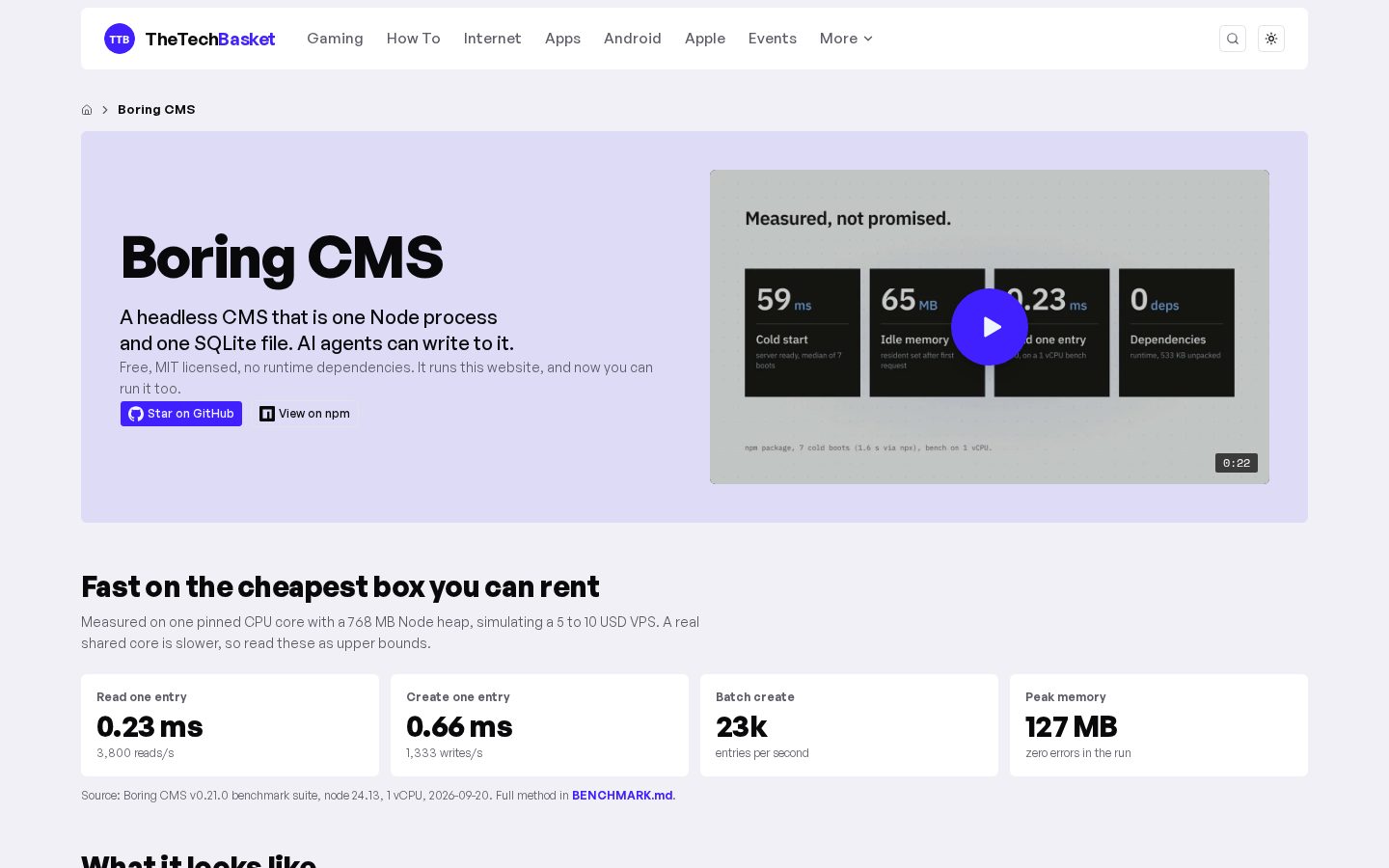Select the Create one entry stat card
This screenshot has height=868, width=1389.
pyautogui.click(x=539, y=725)
